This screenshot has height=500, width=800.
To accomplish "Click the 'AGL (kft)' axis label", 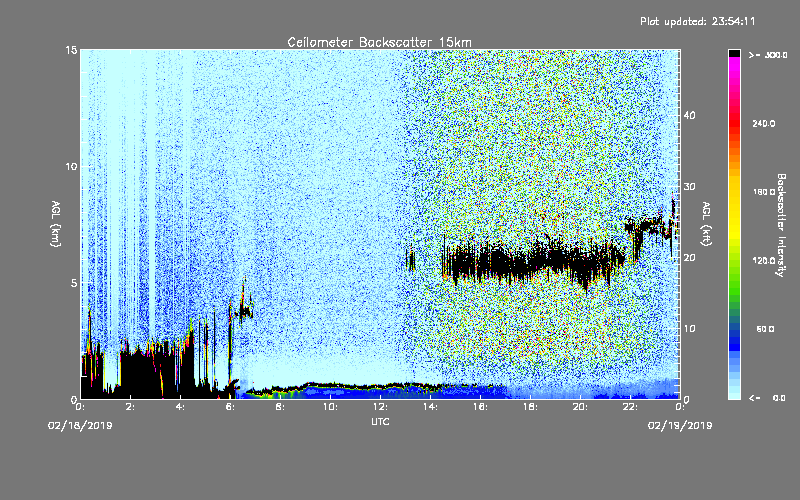I will 706,223.
